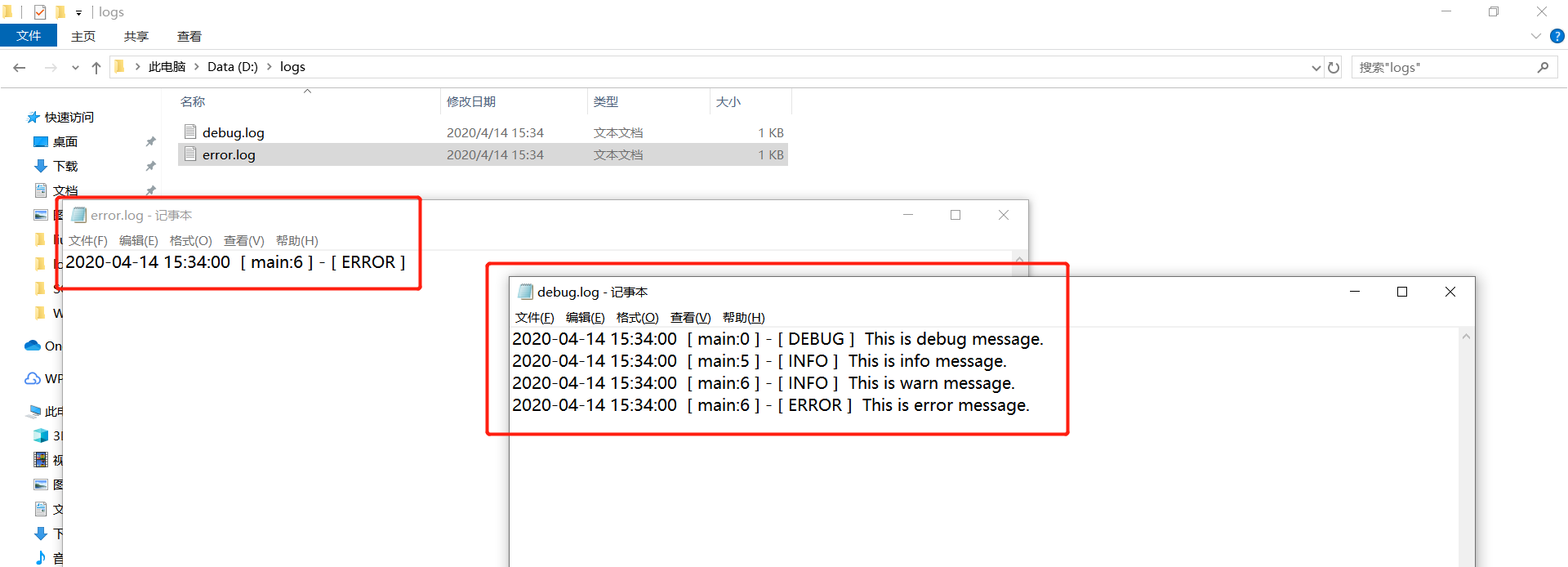The width and height of the screenshot is (1568, 567).
Task: Click logs in the address breadcrumb
Action: tap(292, 67)
